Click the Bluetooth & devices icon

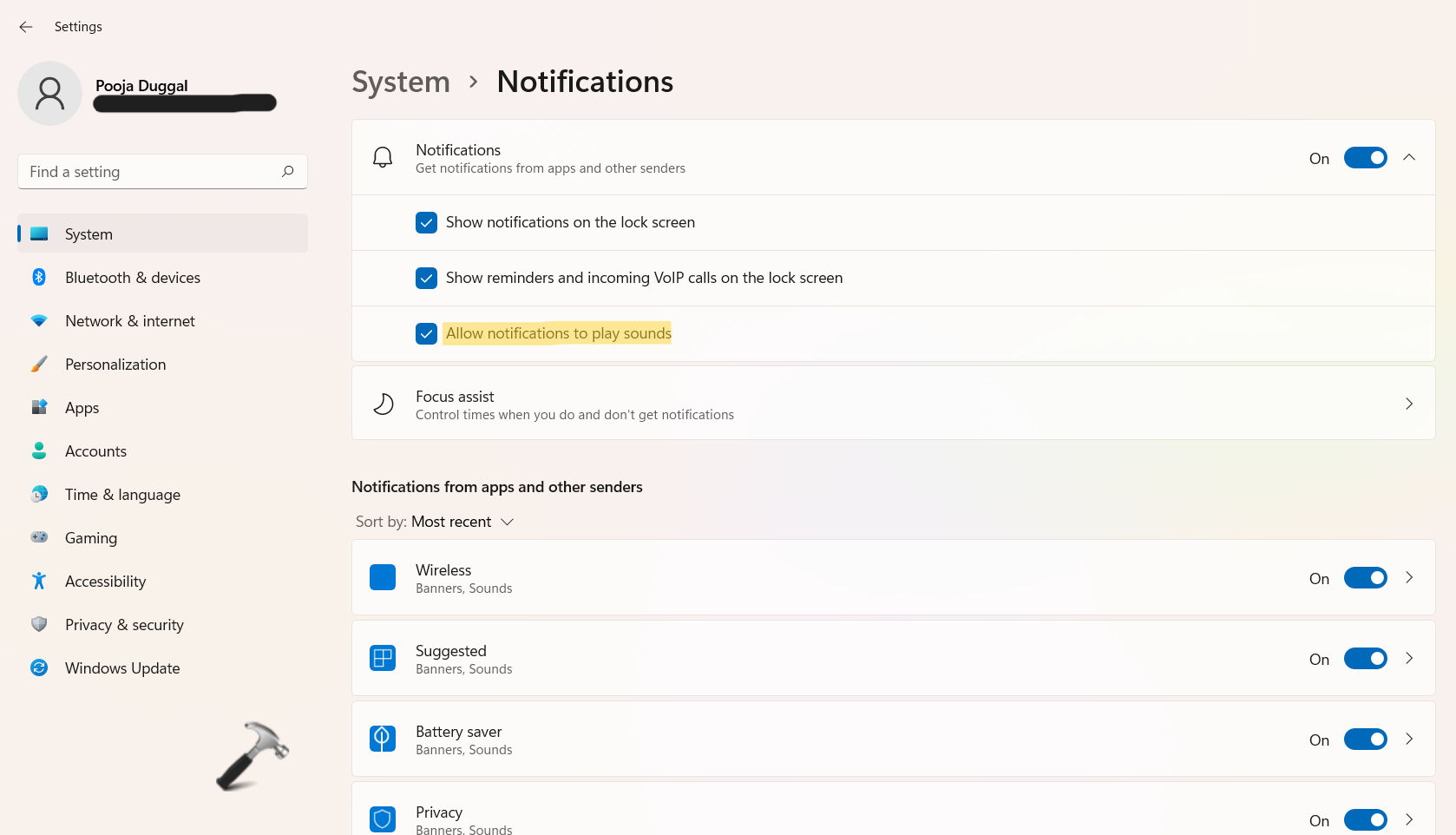(x=39, y=278)
